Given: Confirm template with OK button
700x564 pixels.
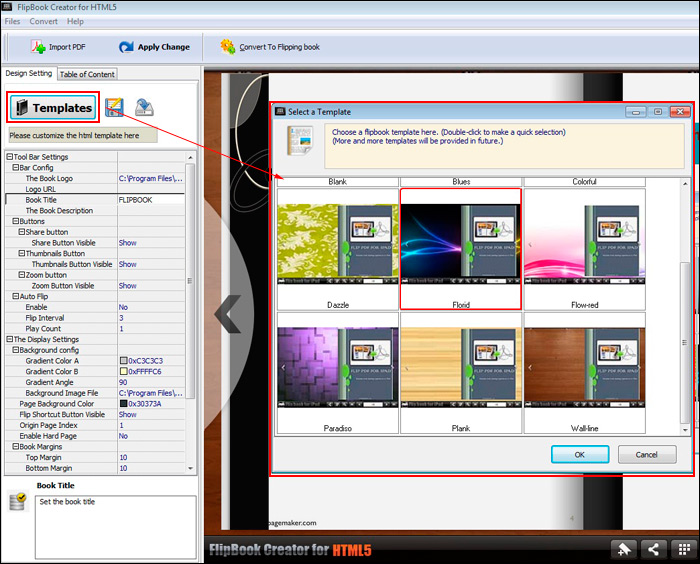Looking at the screenshot, I should 580,455.
